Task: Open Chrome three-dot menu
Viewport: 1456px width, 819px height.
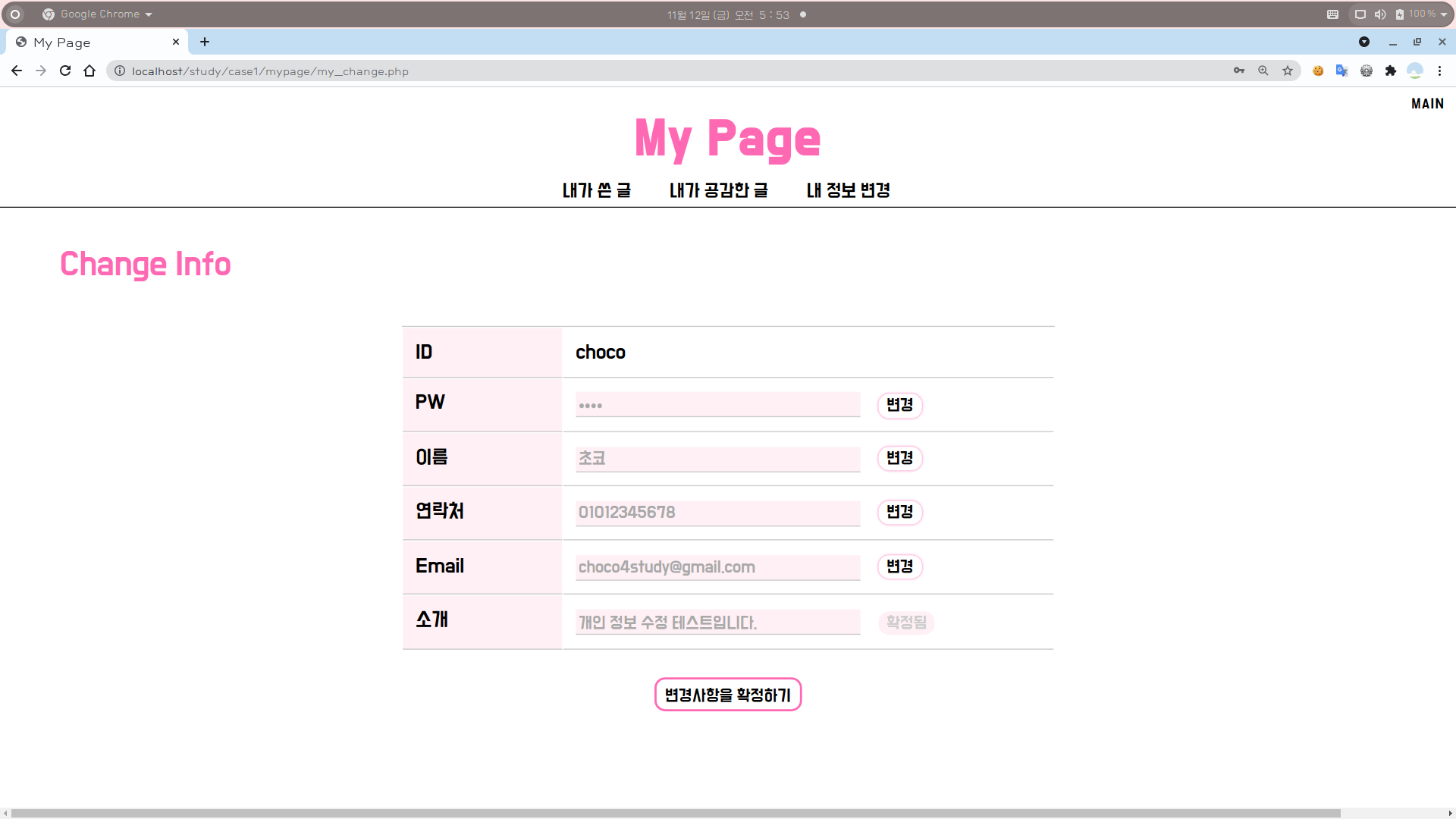Action: (x=1439, y=71)
